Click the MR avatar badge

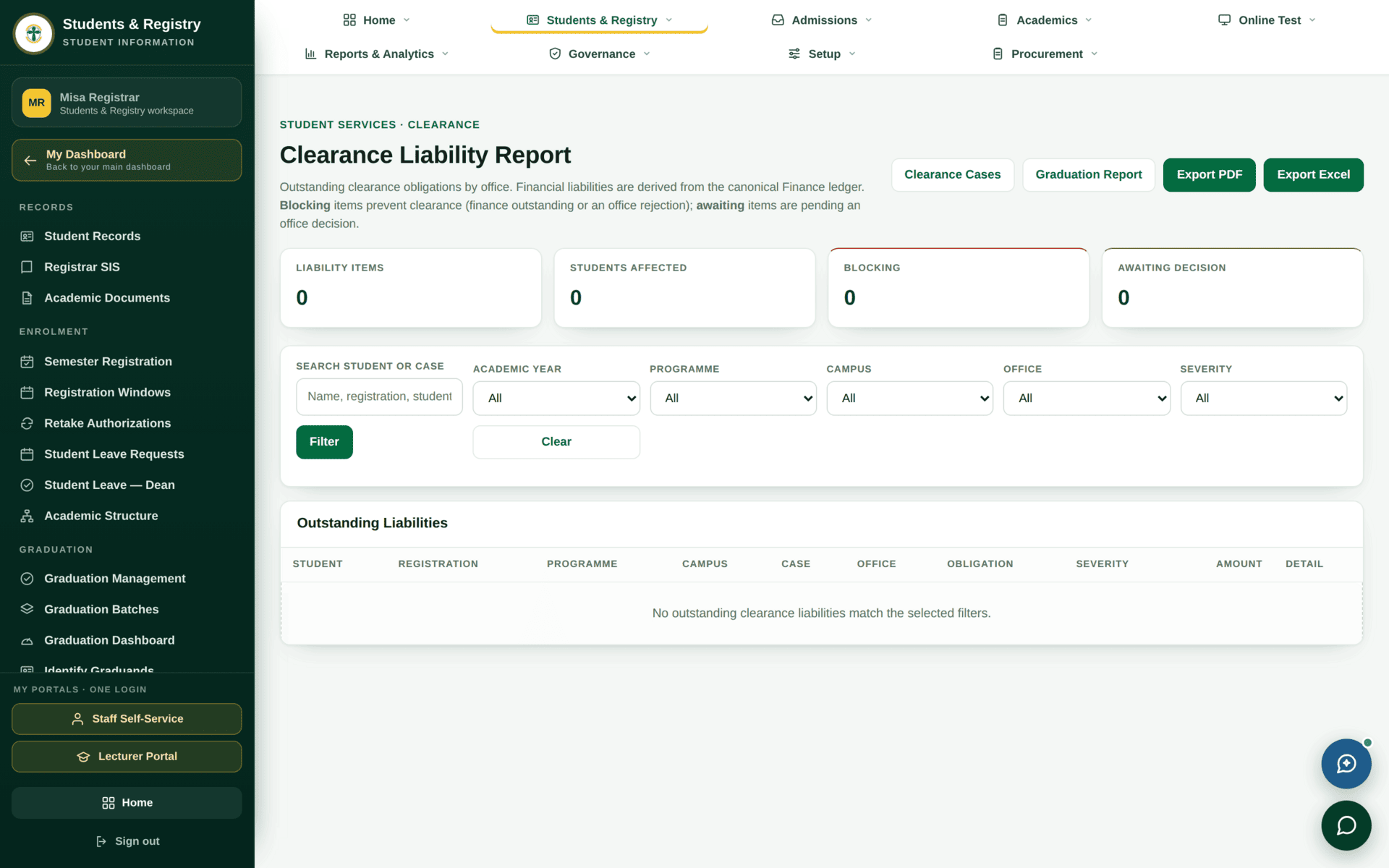pyautogui.click(x=36, y=103)
